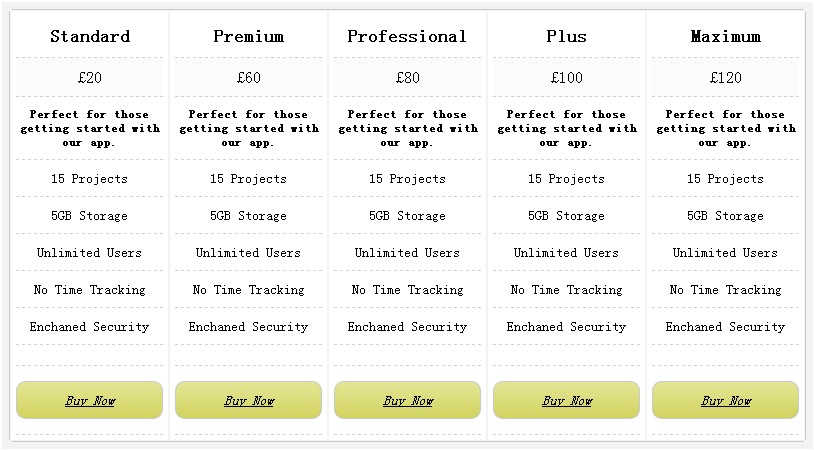Click the Professional plan heading
Viewport: 814px width, 450px height.
coord(407,37)
